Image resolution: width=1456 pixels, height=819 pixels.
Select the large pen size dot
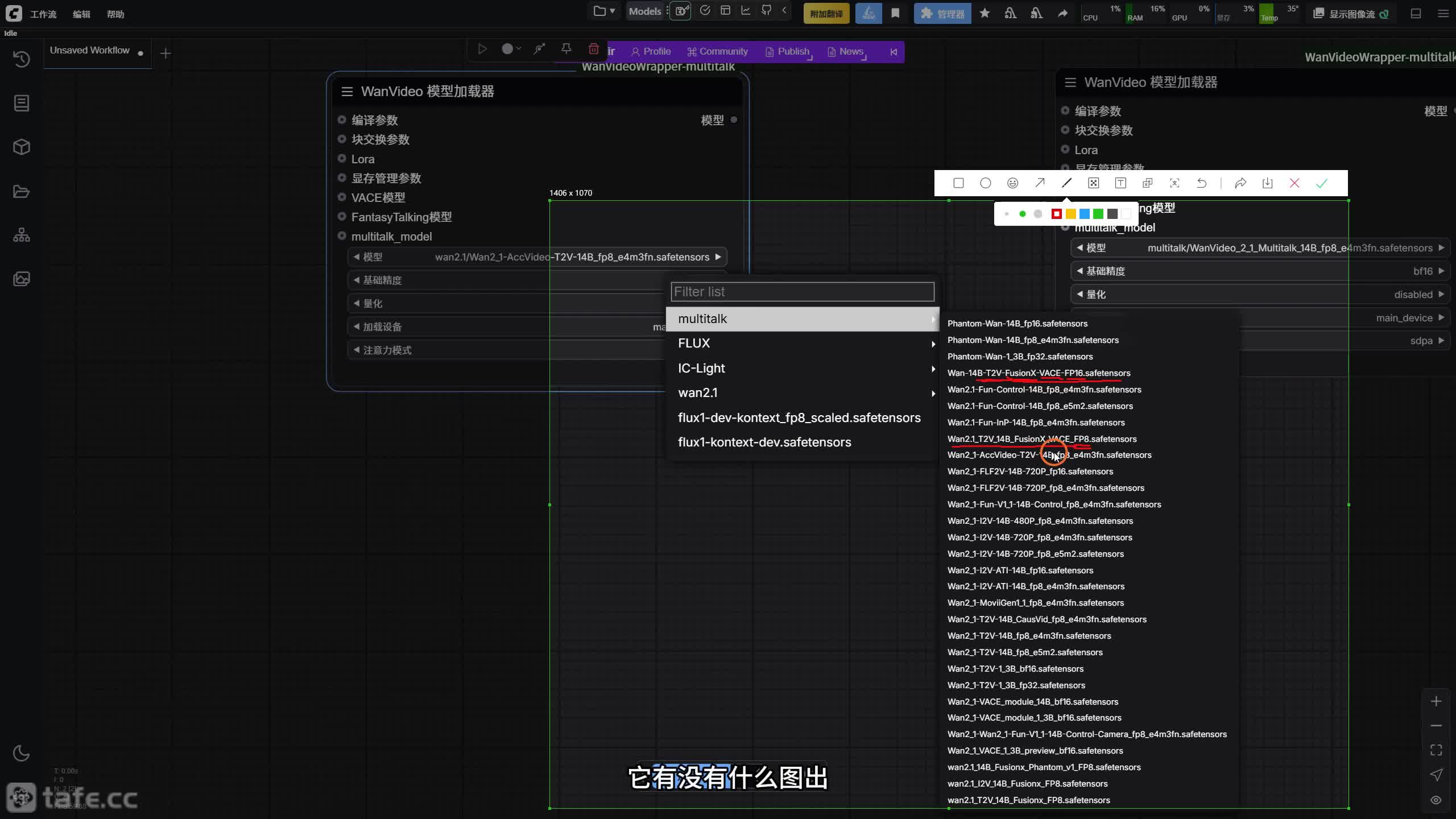1038,214
